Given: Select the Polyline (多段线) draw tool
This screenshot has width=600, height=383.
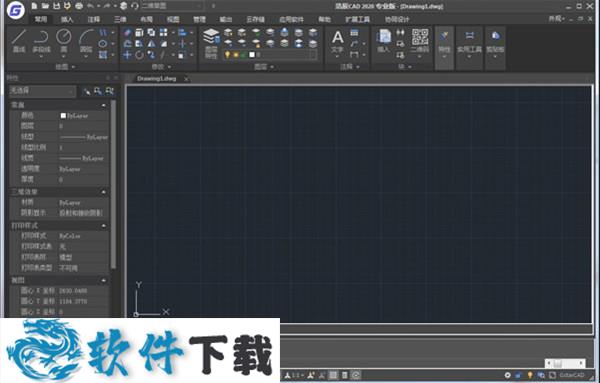Looking at the screenshot, I should click(41, 41).
